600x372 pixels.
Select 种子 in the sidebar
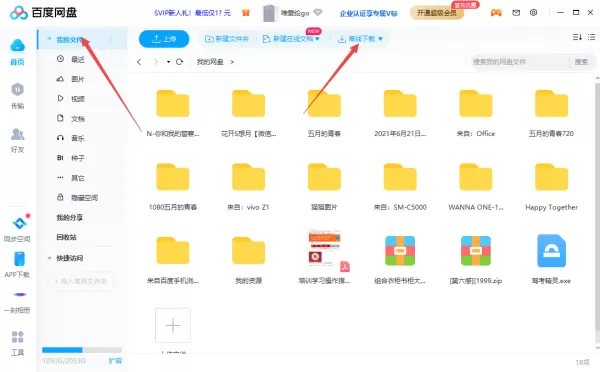point(78,158)
